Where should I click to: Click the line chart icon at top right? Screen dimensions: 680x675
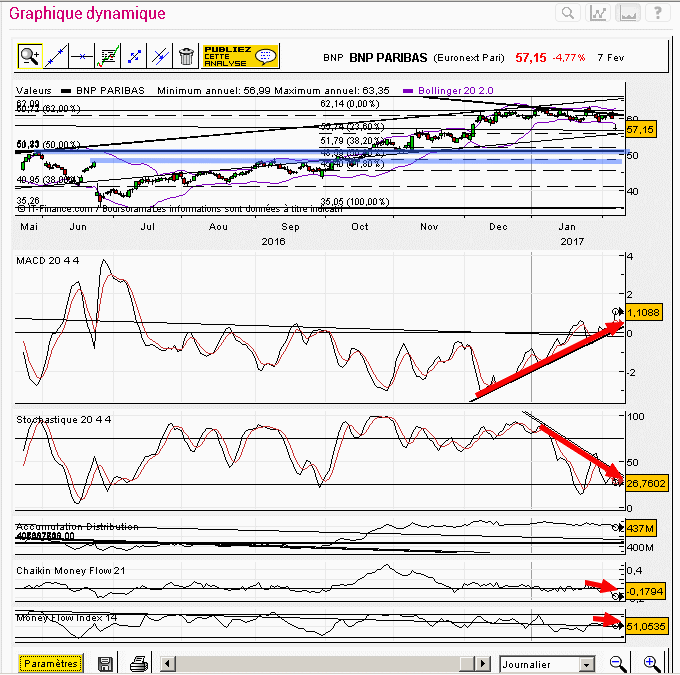(x=598, y=13)
